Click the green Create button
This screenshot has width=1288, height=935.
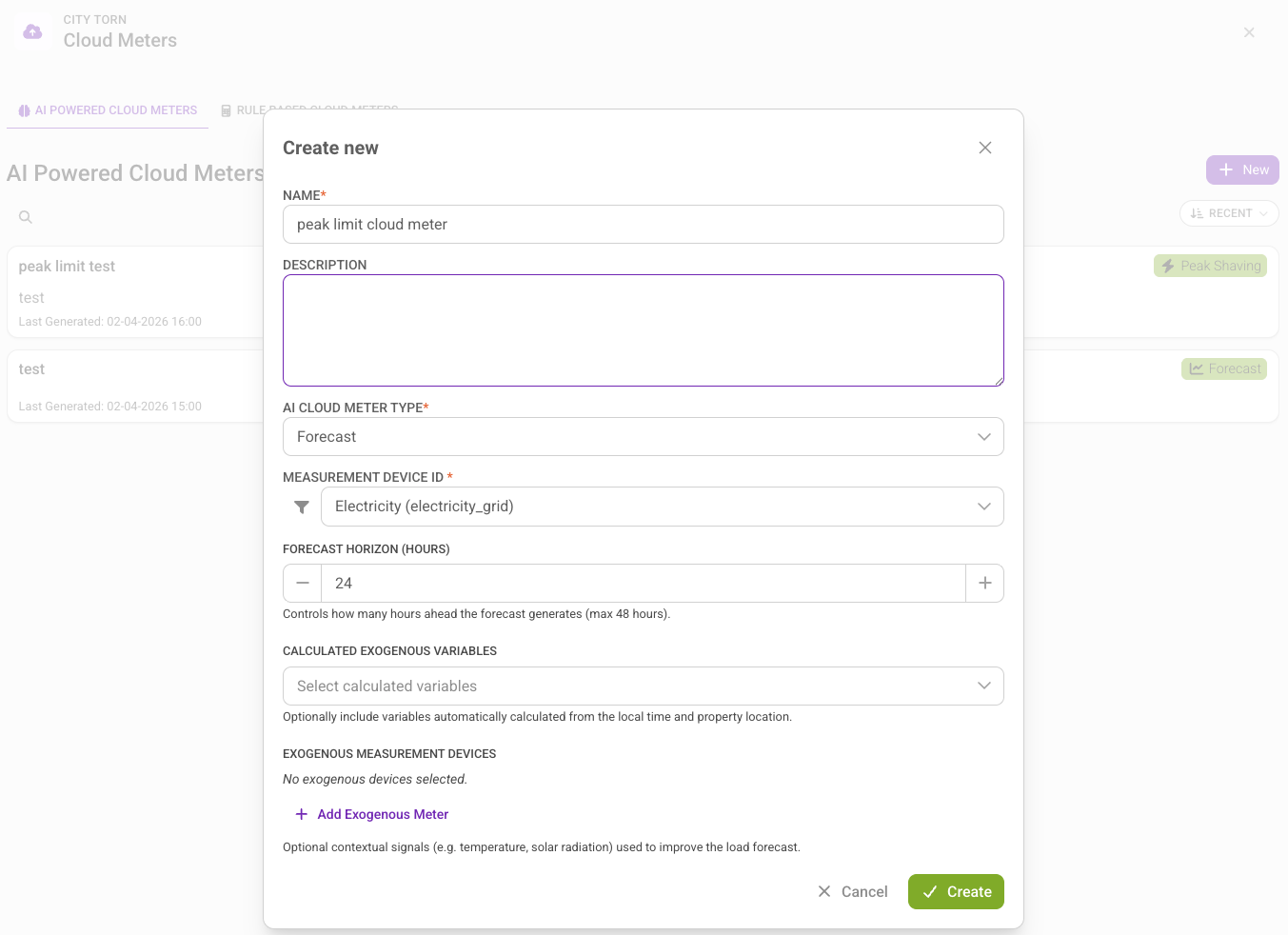(956, 891)
